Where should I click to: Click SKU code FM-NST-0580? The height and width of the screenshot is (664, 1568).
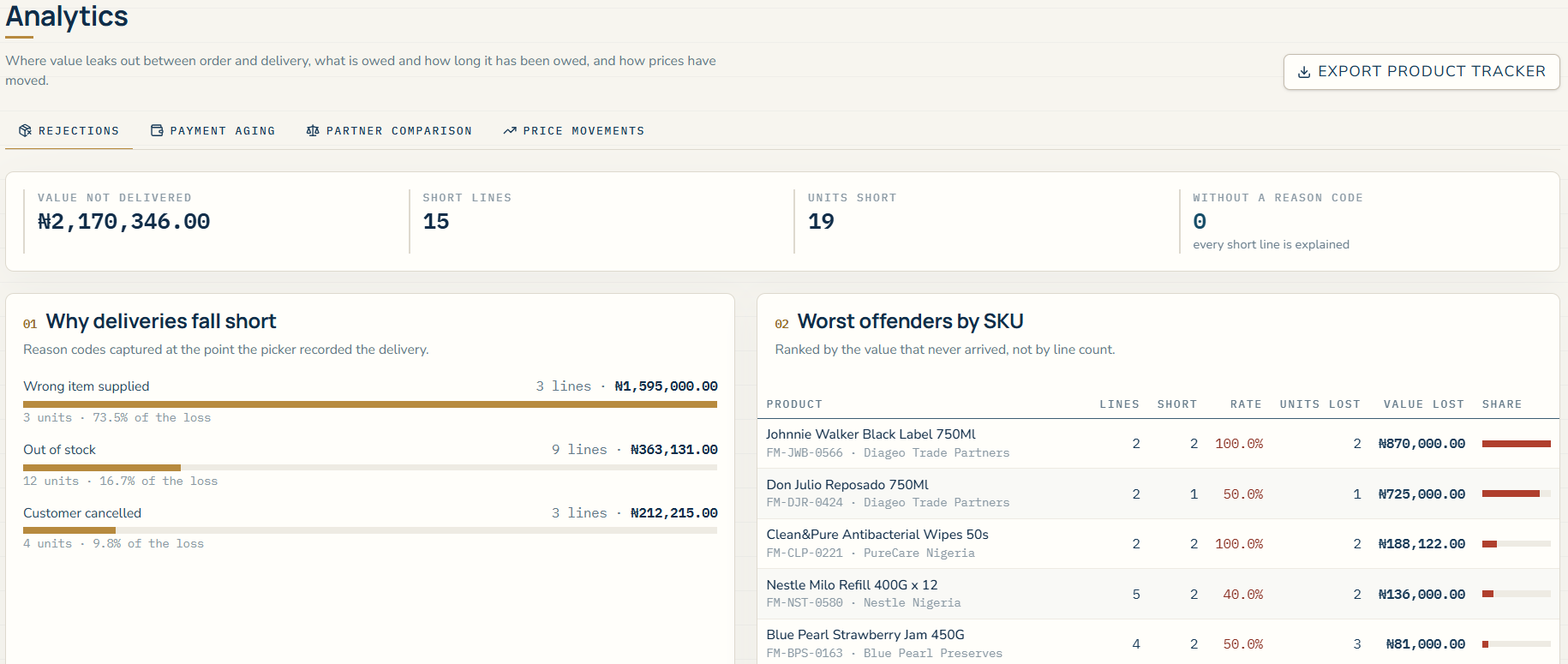[805, 603]
